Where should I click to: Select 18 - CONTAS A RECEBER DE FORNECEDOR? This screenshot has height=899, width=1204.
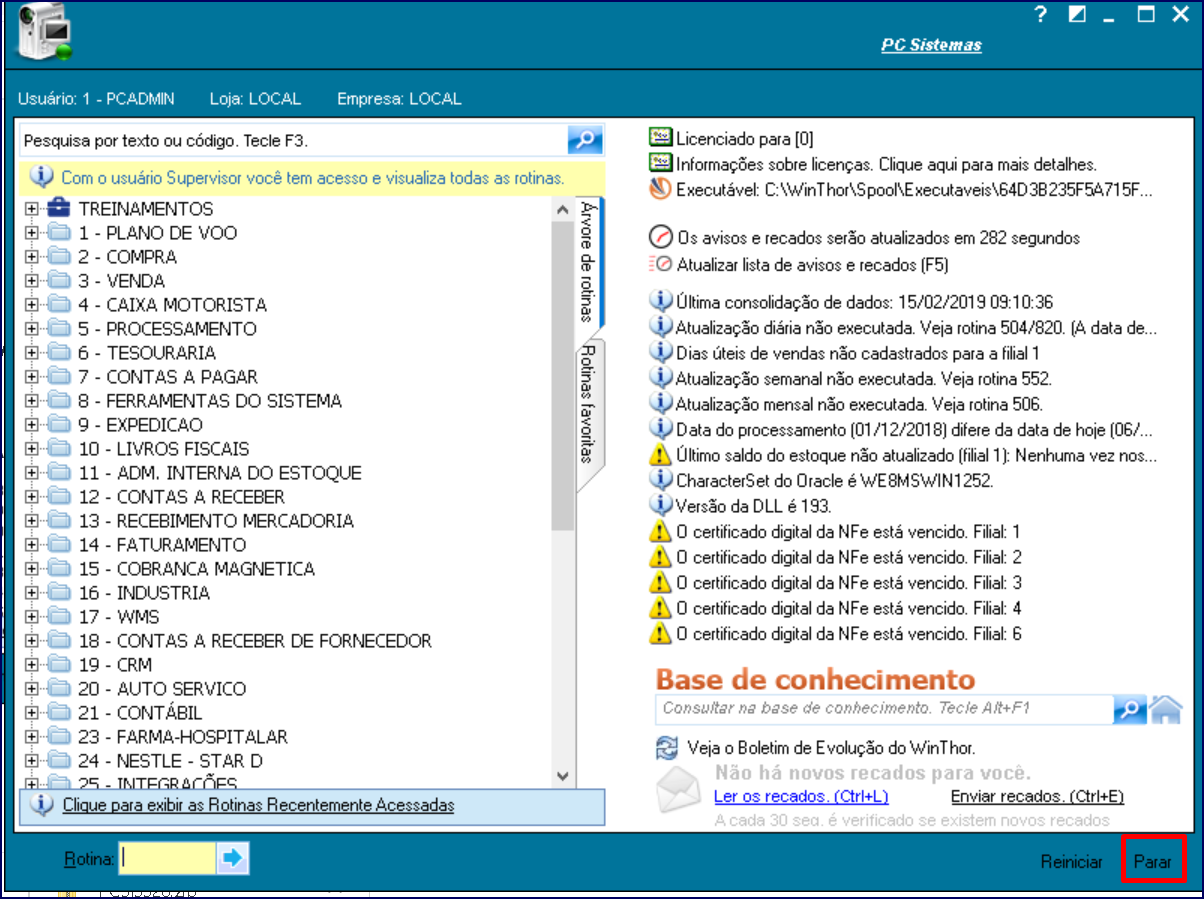[x=255, y=641]
